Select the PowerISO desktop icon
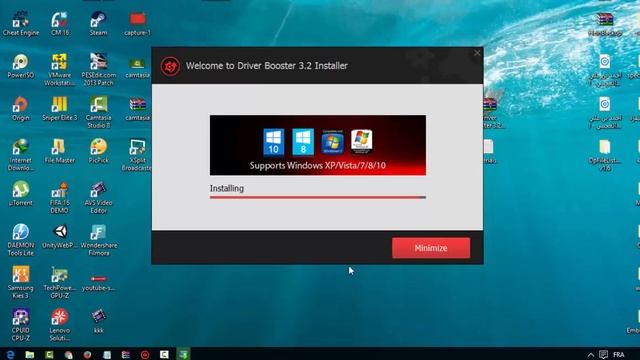Screen dimensions: 640x360 (x=20, y=66)
